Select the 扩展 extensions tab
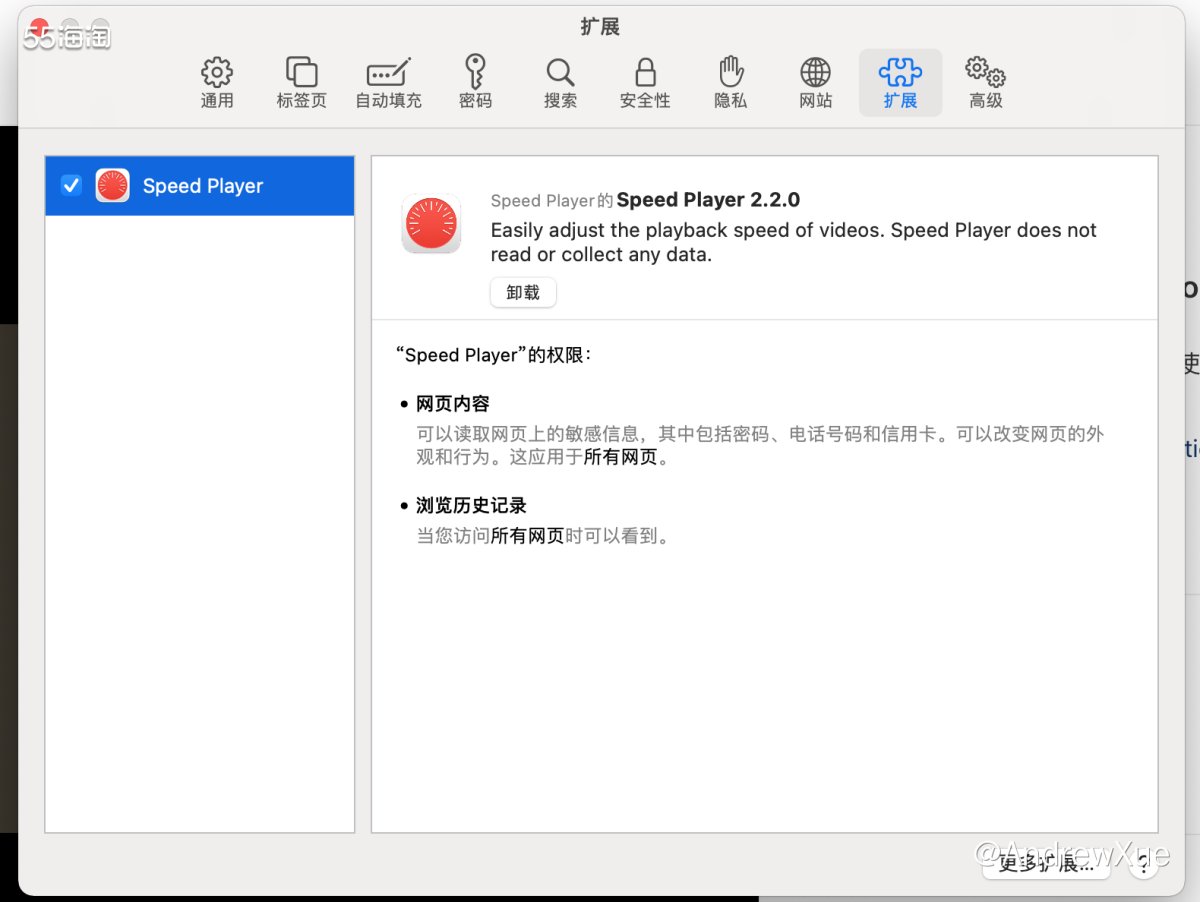Screen dimensions: 1200x902 tap(900, 83)
